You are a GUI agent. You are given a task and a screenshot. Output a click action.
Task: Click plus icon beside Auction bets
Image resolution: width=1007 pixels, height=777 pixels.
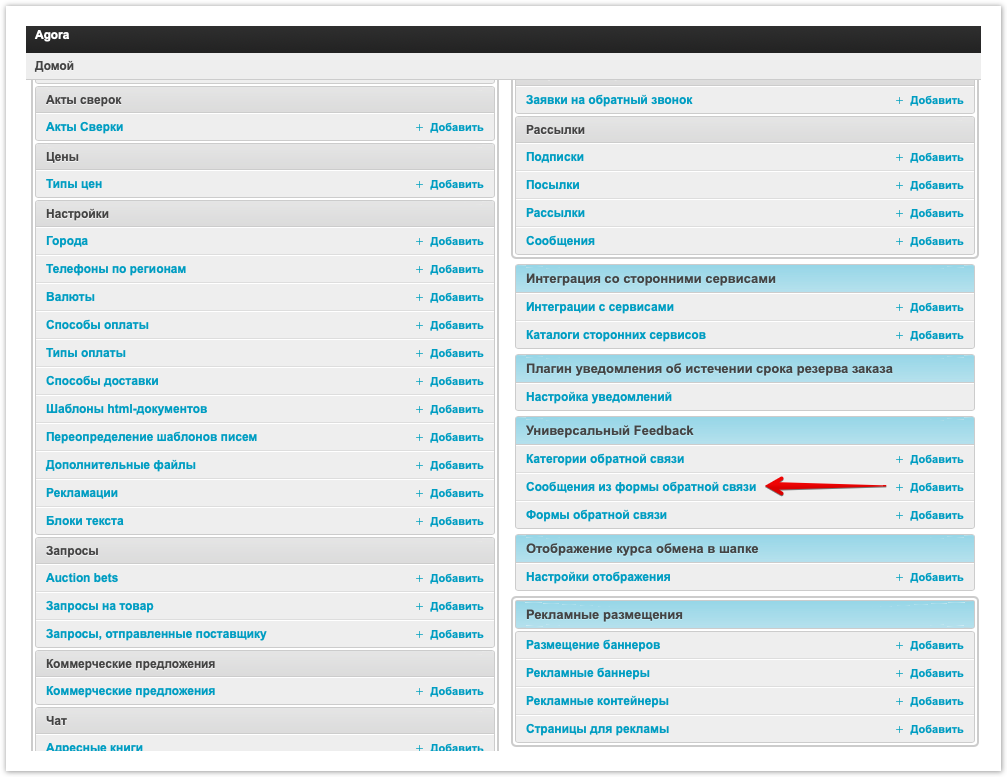point(419,579)
